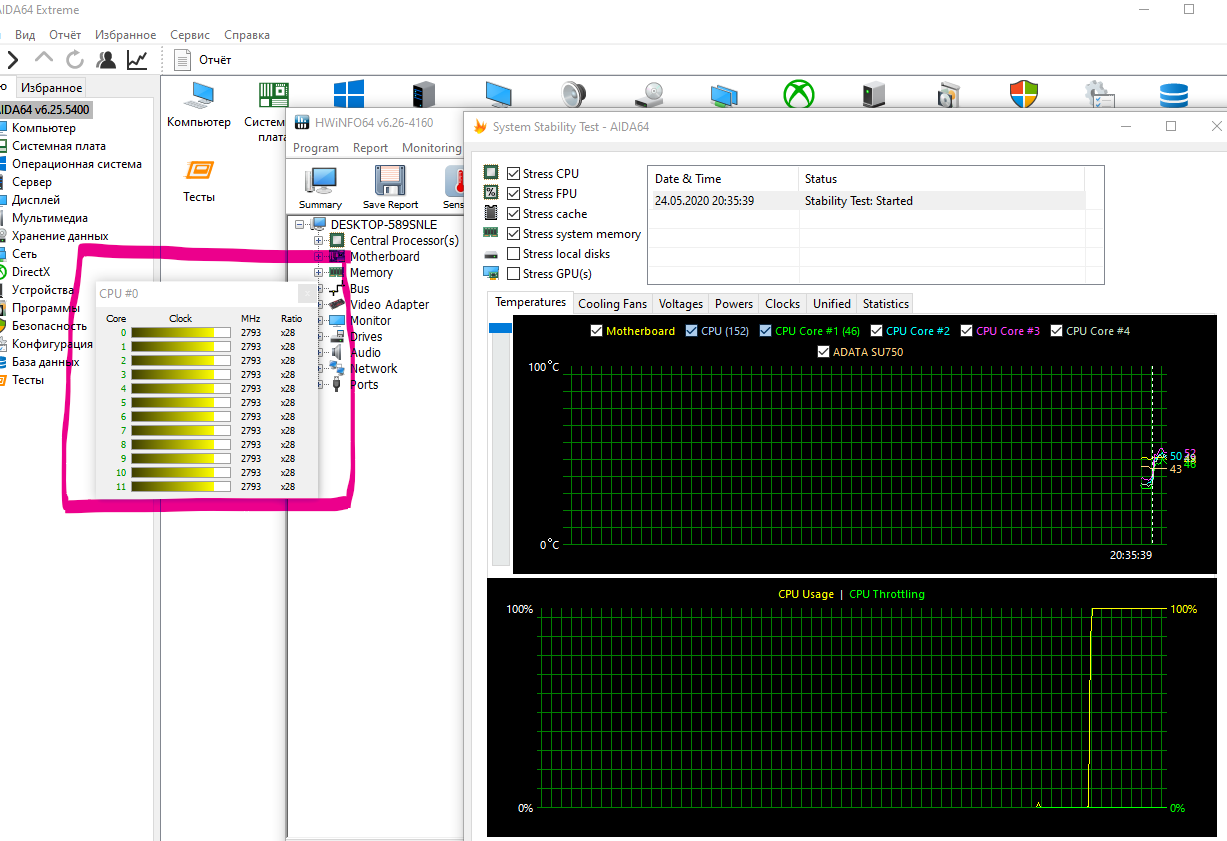This screenshot has height=841, width=1227.
Task: Open the Monitoring menu in HWiNFO64
Action: [x=431, y=148]
